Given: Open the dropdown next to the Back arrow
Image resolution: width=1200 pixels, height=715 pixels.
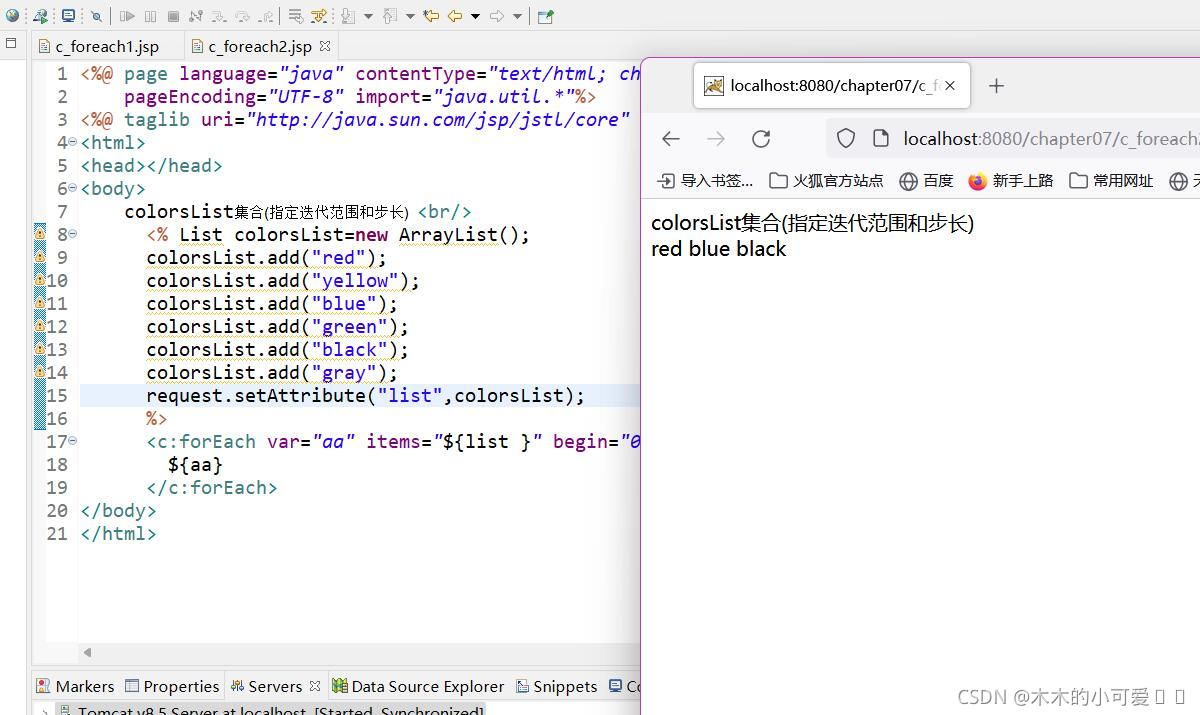Looking at the screenshot, I should tap(475, 14).
